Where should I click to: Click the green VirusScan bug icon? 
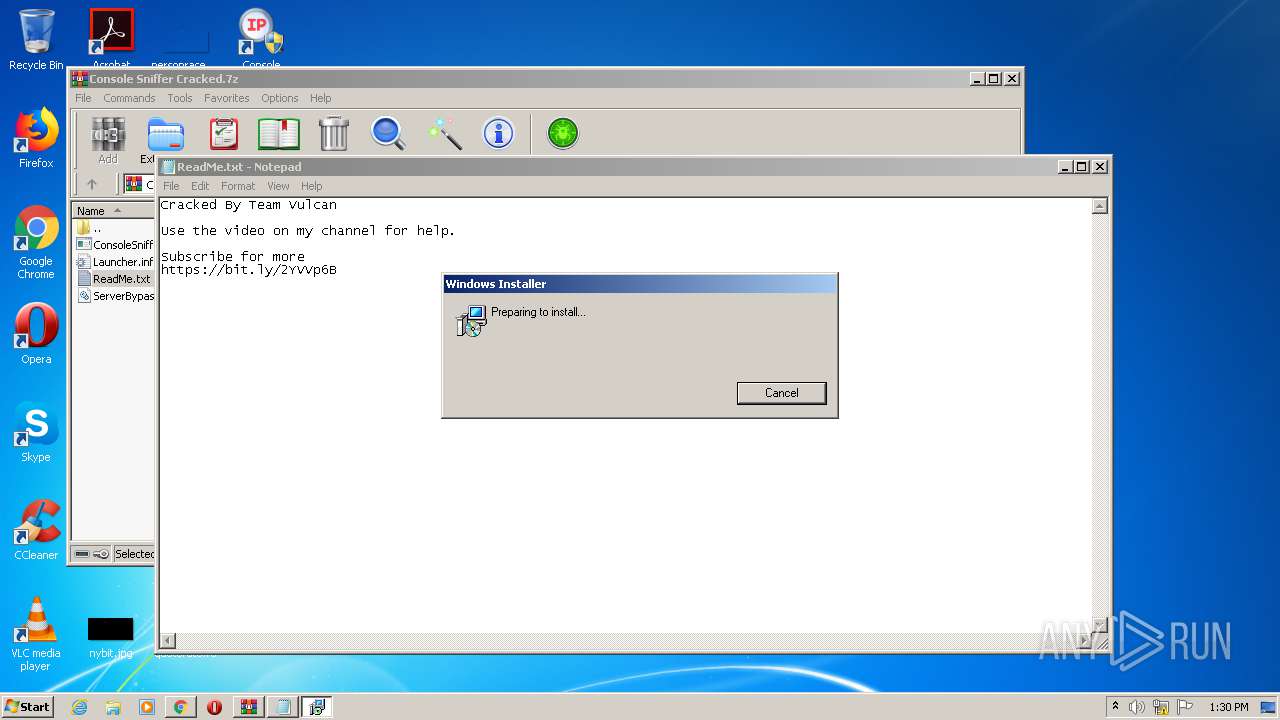(x=563, y=133)
